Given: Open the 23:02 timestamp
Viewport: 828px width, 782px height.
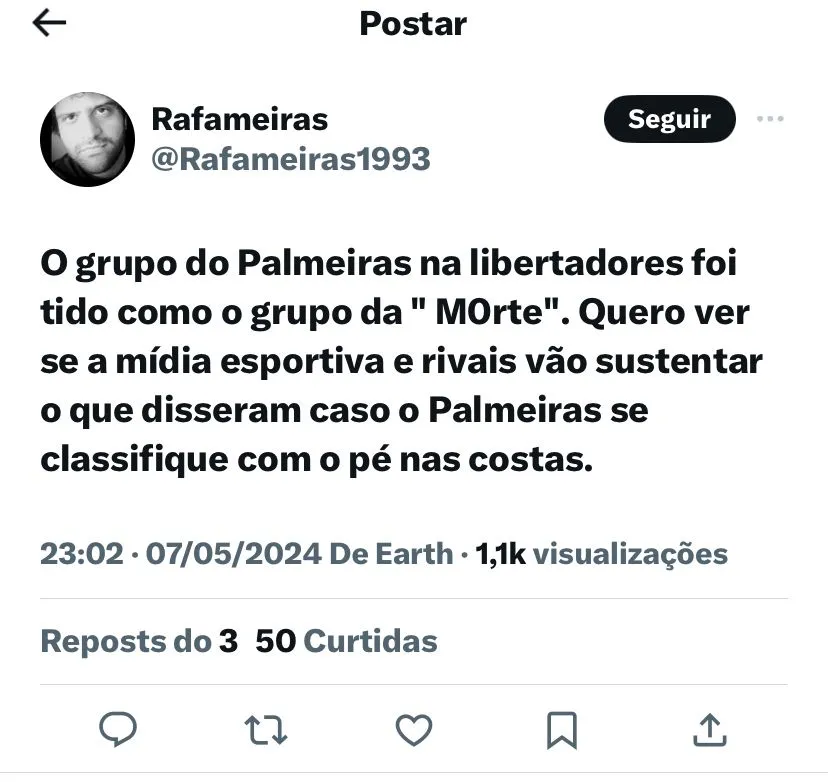Looking at the screenshot, I should point(82,554).
